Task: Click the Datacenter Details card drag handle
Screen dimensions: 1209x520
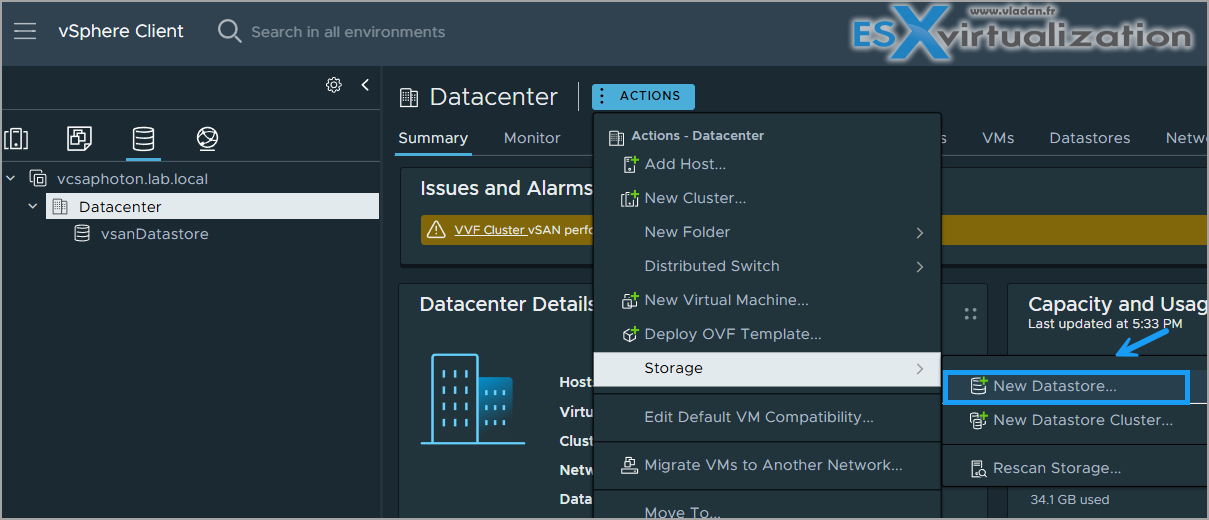Action: (x=970, y=314)
